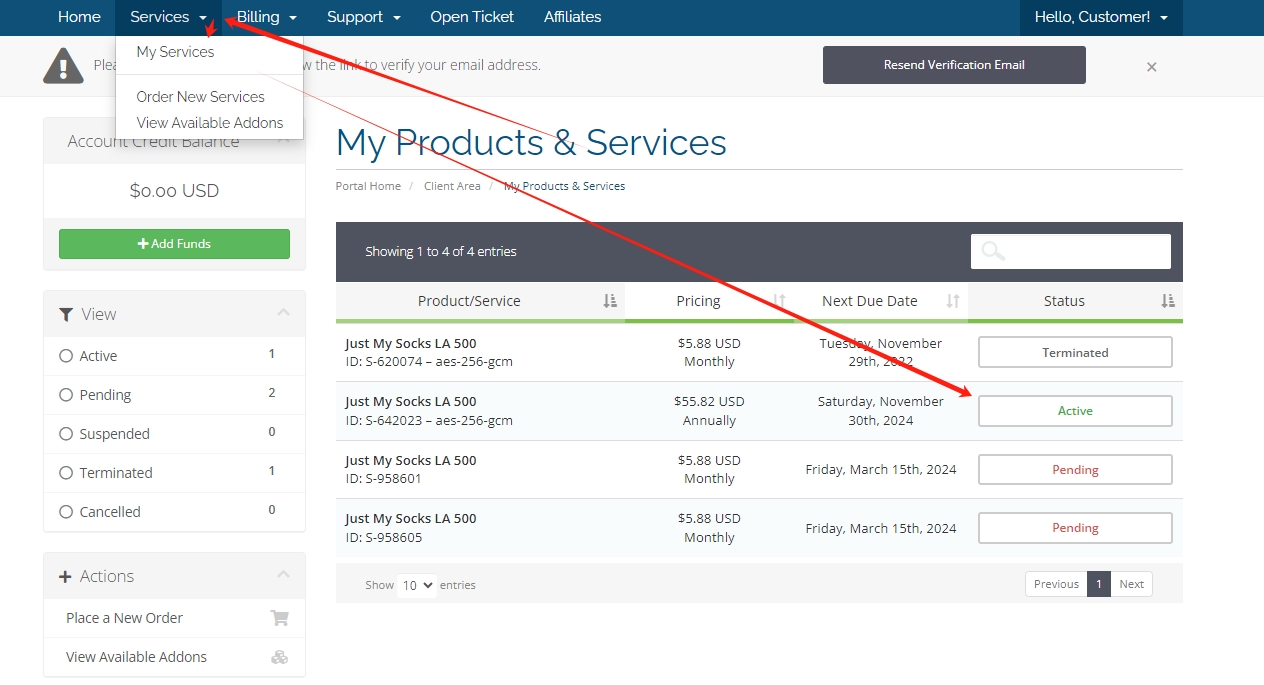Collapse the View panel with chevron

283,314
